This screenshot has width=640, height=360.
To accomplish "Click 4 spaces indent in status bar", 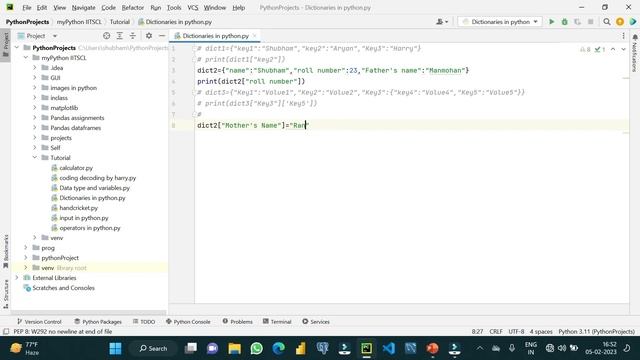I will tap(541, 331).
